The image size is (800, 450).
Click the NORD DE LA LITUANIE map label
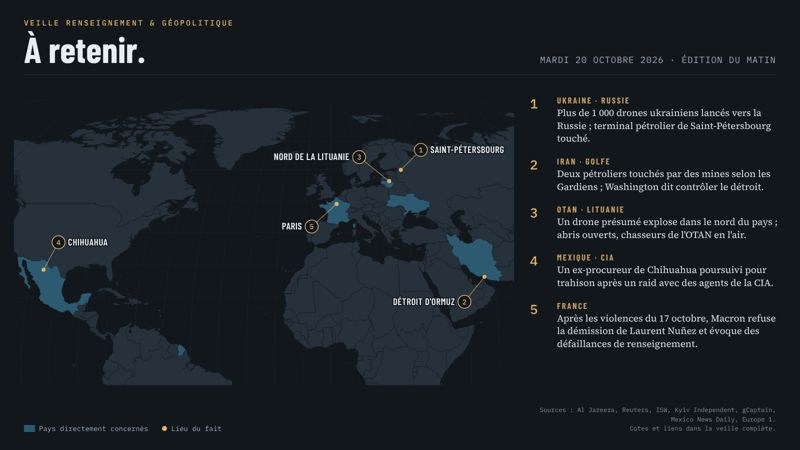[311, 157]
